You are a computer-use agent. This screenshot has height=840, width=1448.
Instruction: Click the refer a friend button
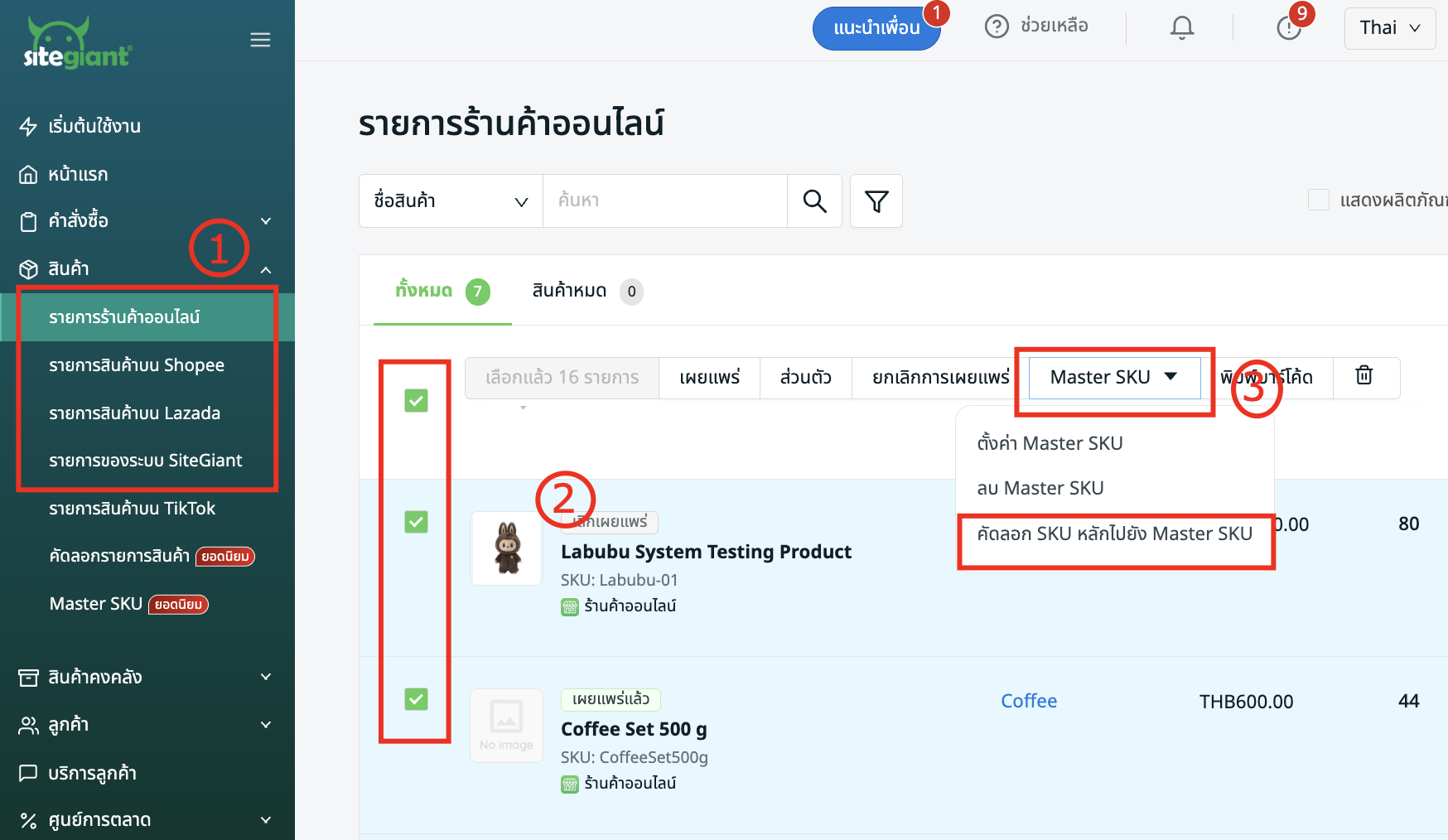click(x=876, y=28)
